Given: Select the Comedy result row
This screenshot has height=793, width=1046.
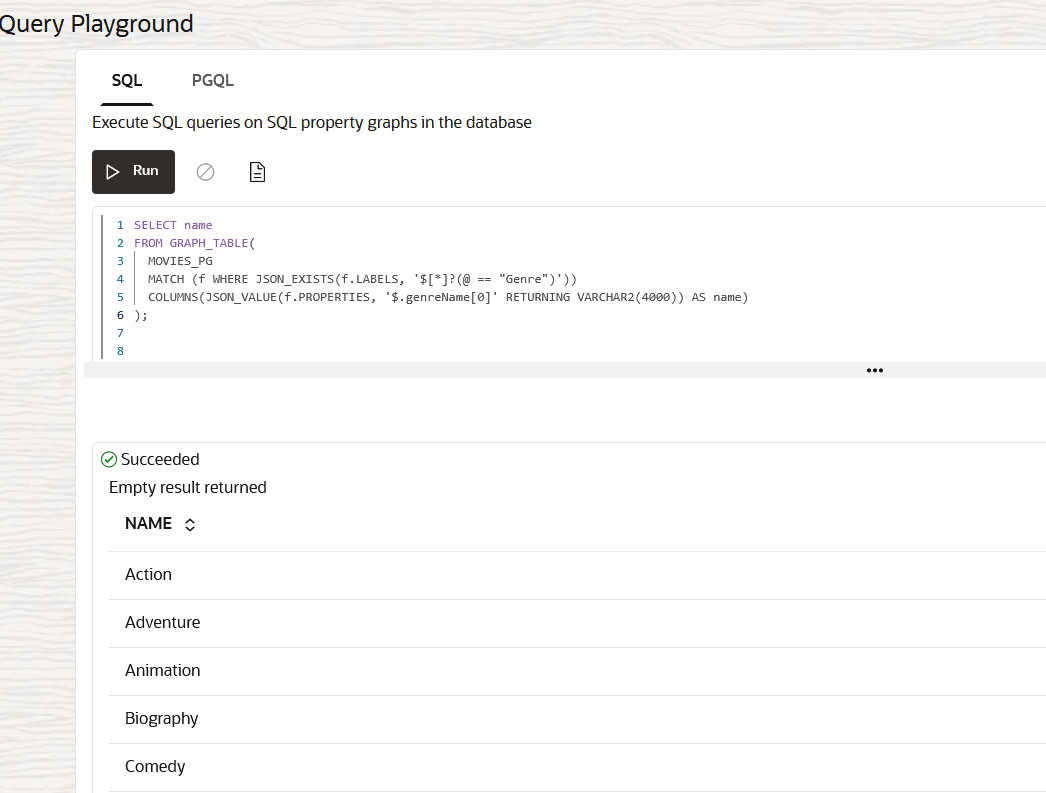Looking at the screenshot, I should (x=155, y=766).
